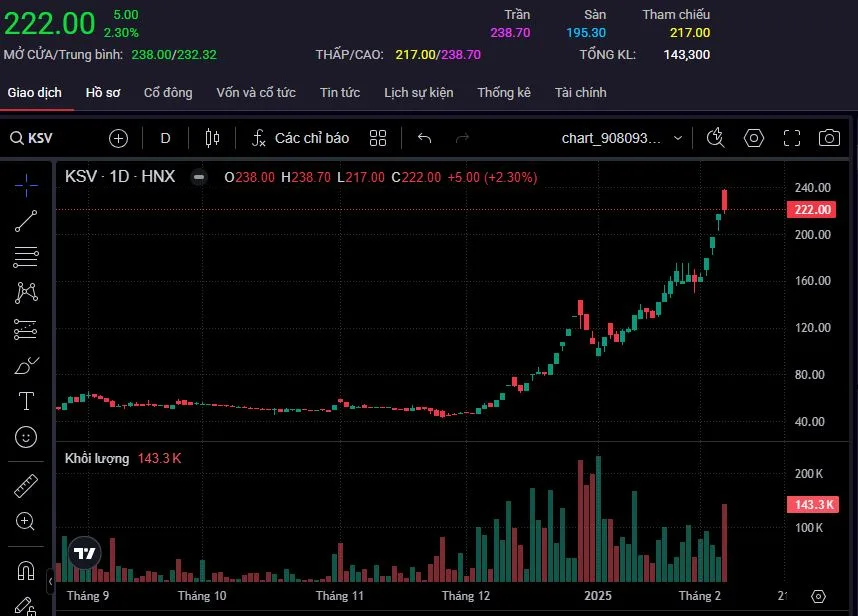Open the emoji icons tool
The width and height of the screenshot is (858, 616).
tap(26, 437)
